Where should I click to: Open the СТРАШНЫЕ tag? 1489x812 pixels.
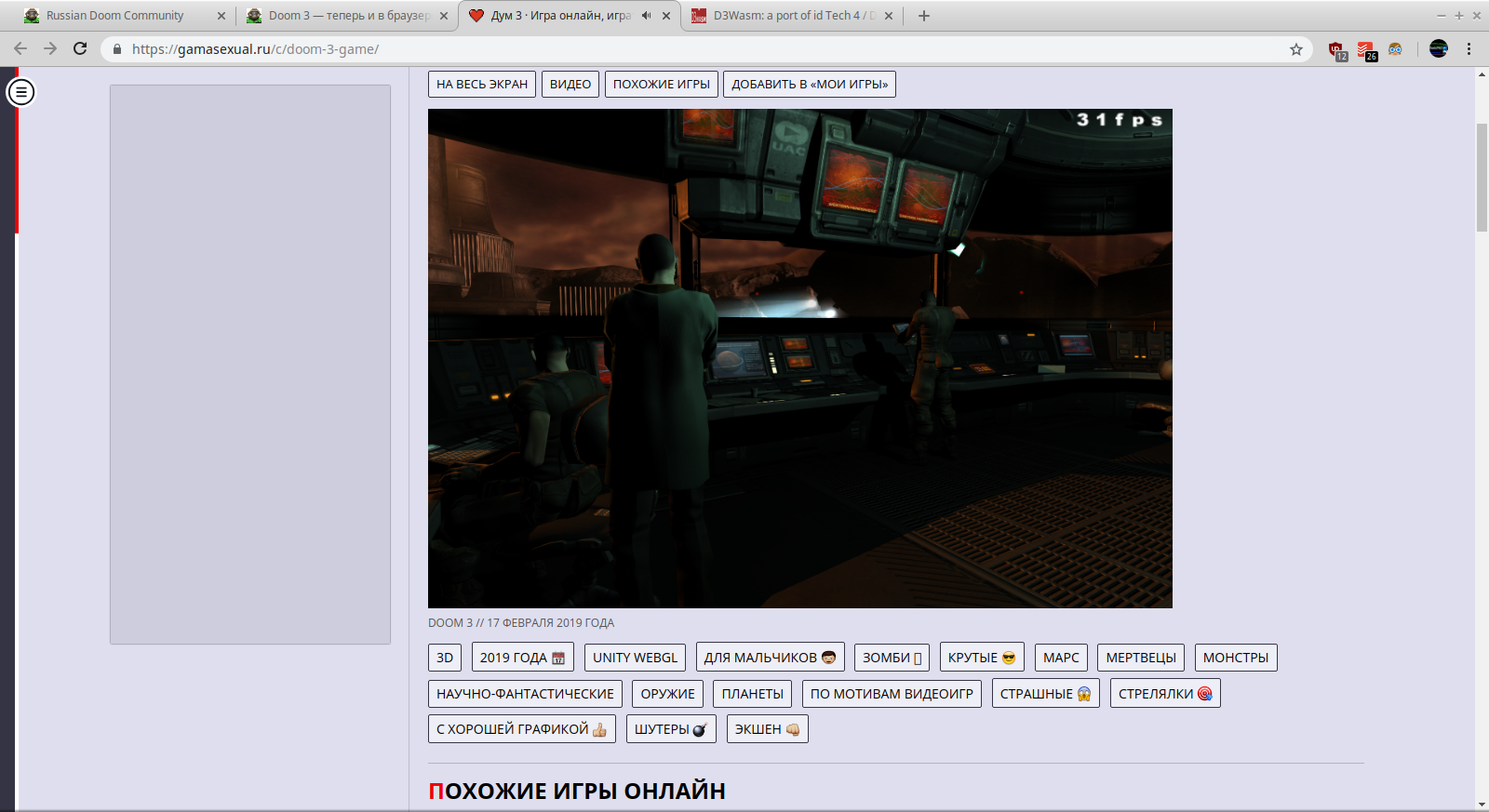(x=1046, y=694)
